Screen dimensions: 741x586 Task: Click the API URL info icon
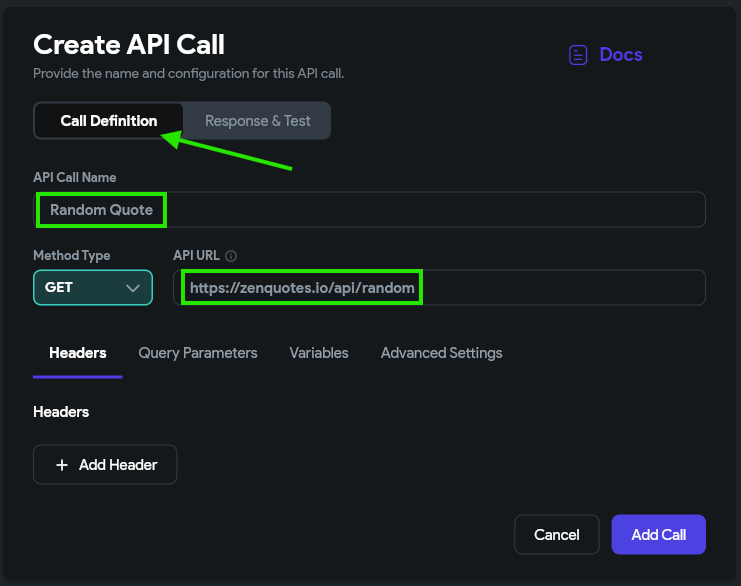click(x=231, y=256)
